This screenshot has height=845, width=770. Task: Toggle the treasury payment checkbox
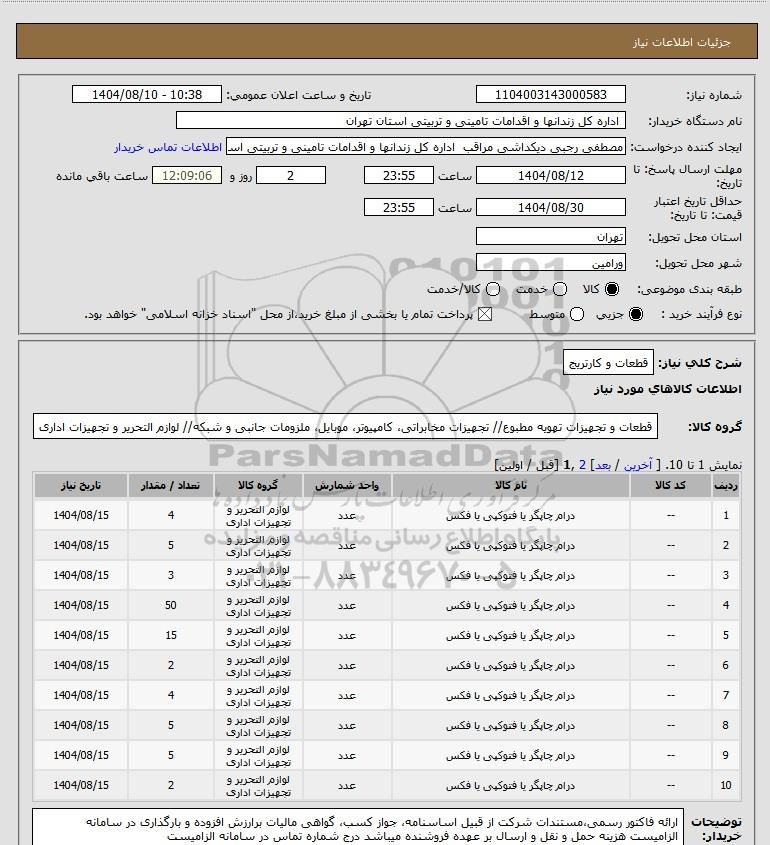(x=485, y=314)
